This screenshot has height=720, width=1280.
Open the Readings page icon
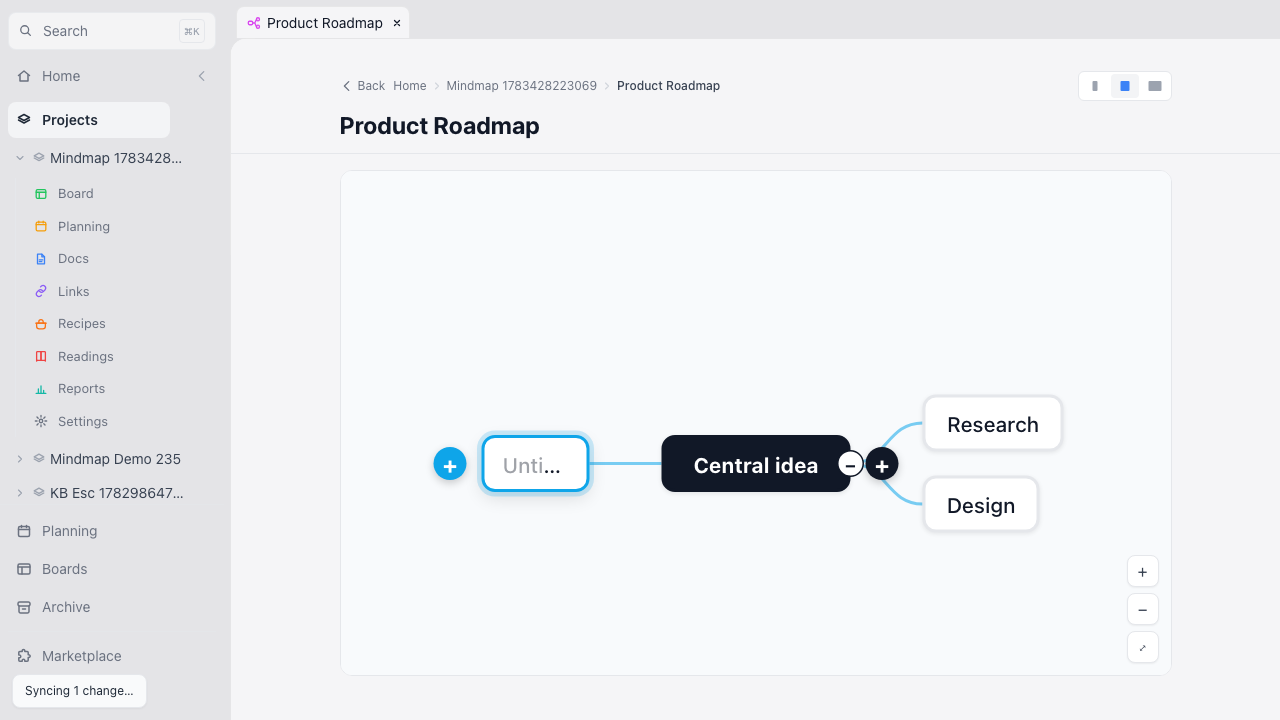[x=41, y=357]
